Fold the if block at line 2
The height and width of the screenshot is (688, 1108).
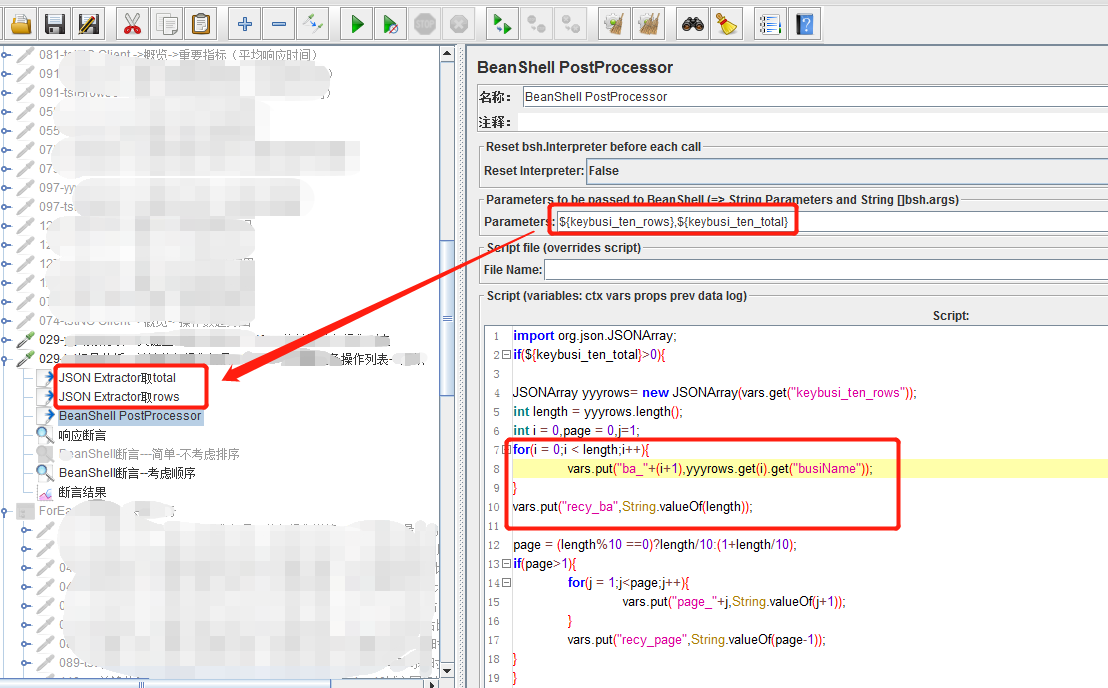point(506,355)
